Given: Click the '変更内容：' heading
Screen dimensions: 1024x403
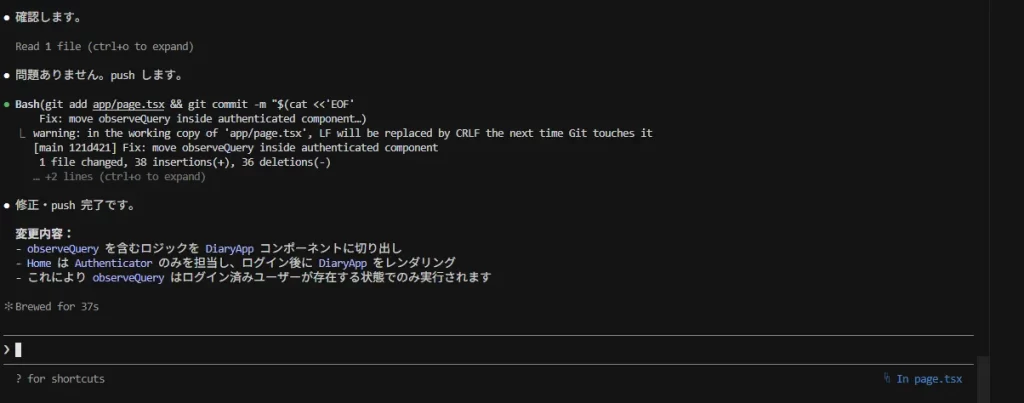Looking at the screenshot, I should click(44, 234).
